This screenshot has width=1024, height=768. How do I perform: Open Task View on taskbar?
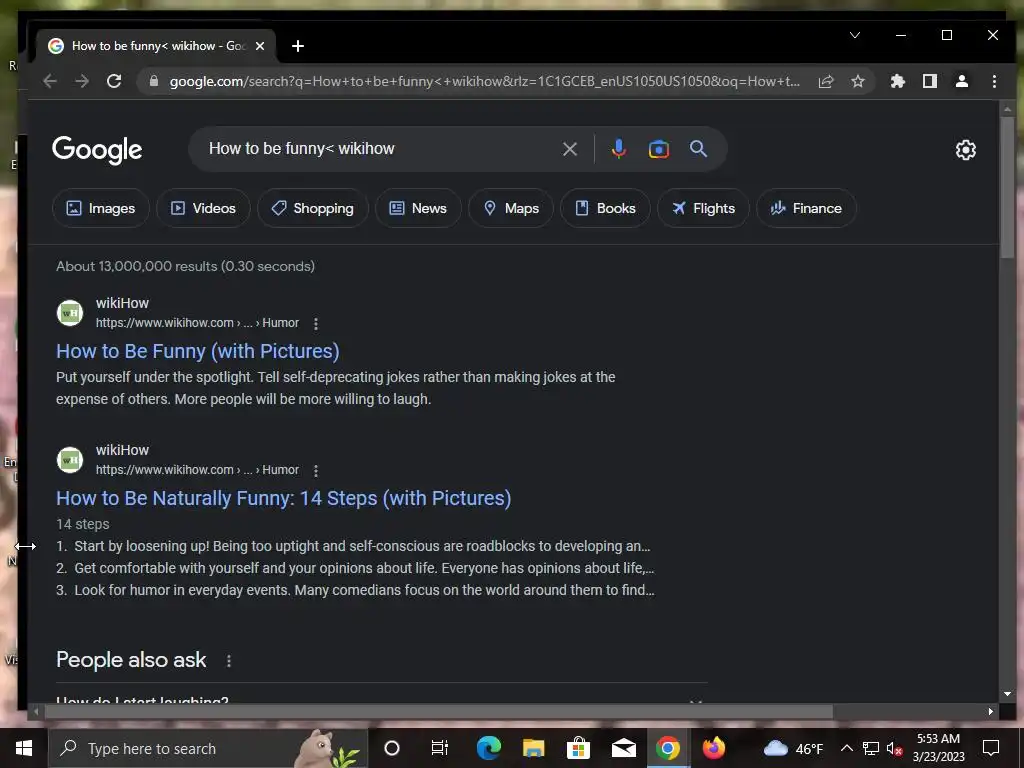click(440, 748)
